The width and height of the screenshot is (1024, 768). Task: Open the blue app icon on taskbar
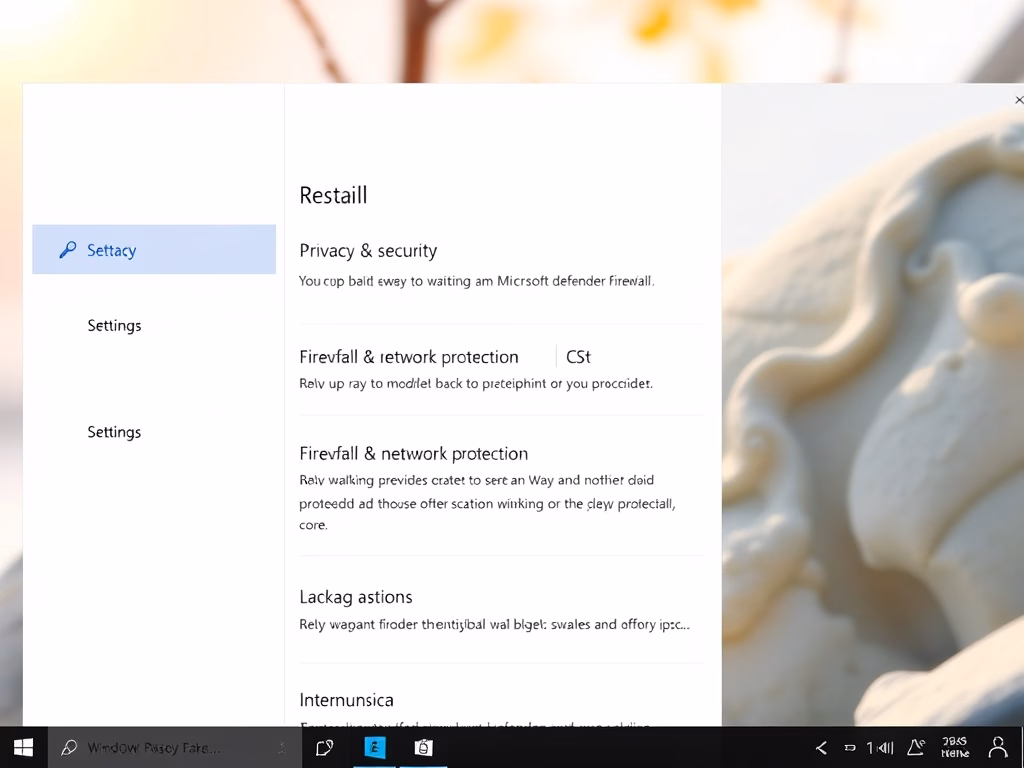point(375,747)
